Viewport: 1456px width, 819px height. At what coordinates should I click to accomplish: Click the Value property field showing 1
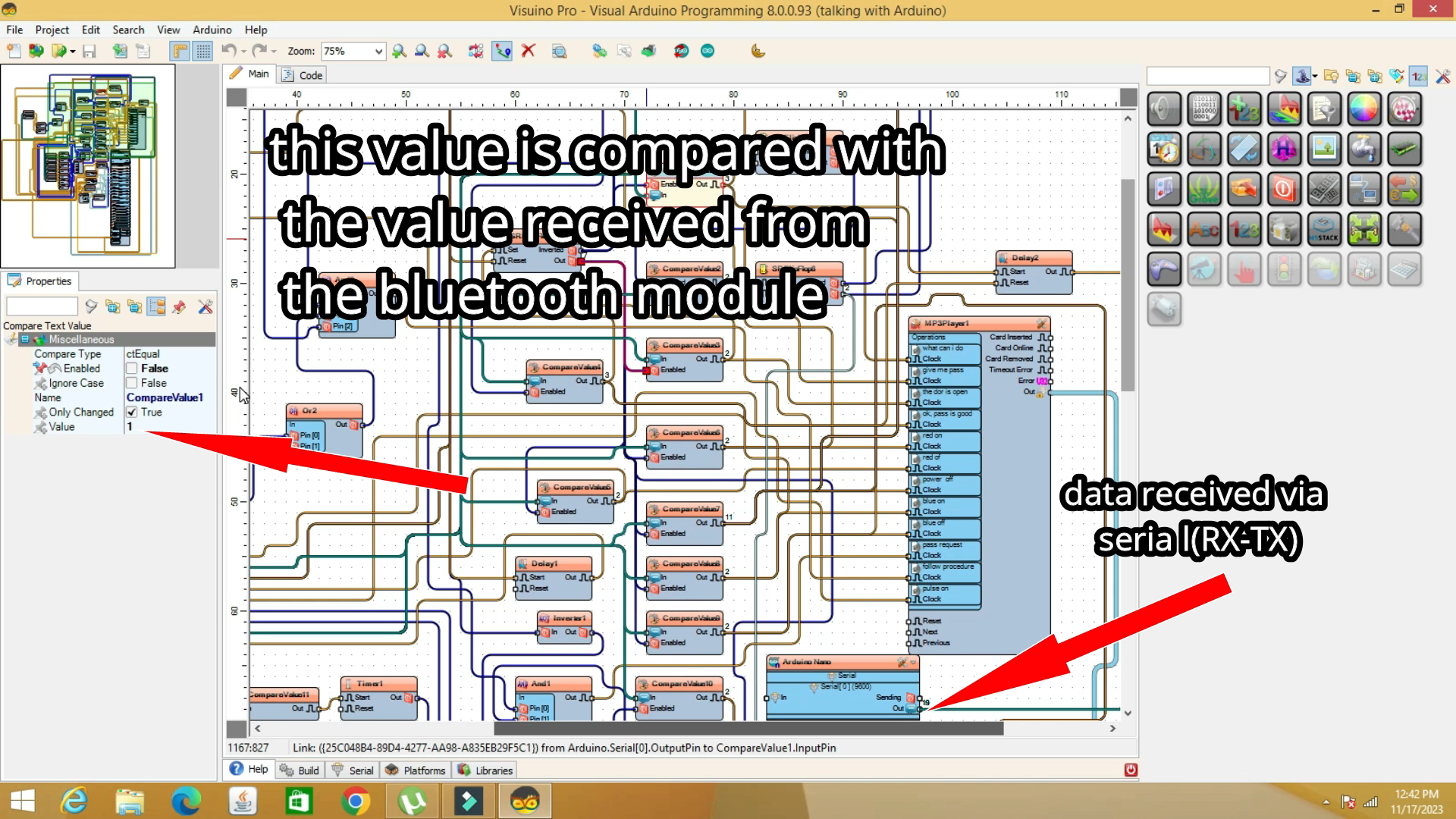[x=170, y=427]
